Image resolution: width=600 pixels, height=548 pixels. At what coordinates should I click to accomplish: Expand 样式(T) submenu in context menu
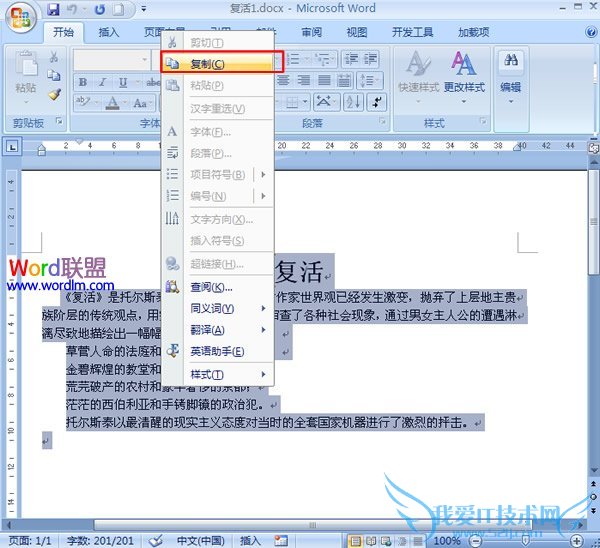[217, 375]
